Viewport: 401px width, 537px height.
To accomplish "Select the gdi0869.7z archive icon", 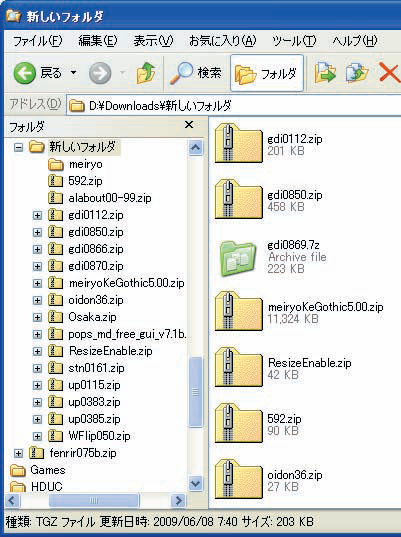I will point(238,258).
